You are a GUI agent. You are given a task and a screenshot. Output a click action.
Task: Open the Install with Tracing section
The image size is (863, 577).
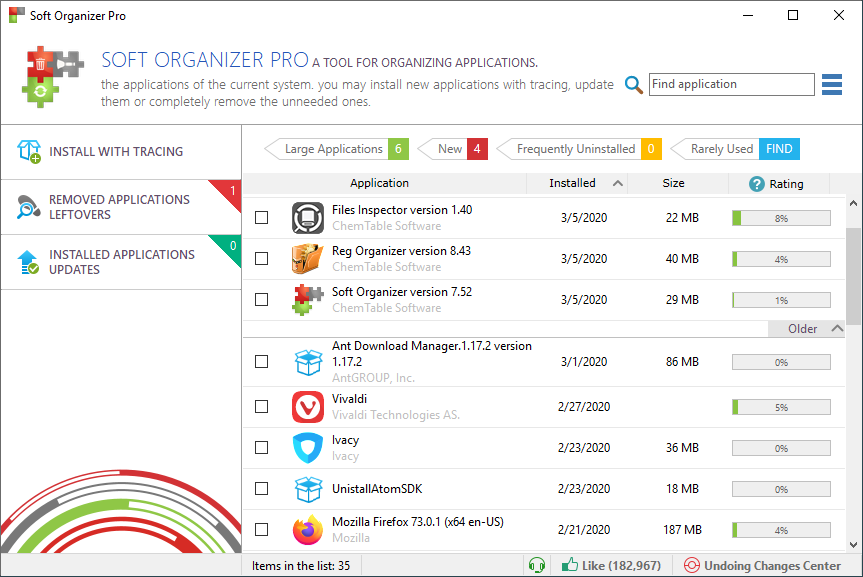(121, 152)
